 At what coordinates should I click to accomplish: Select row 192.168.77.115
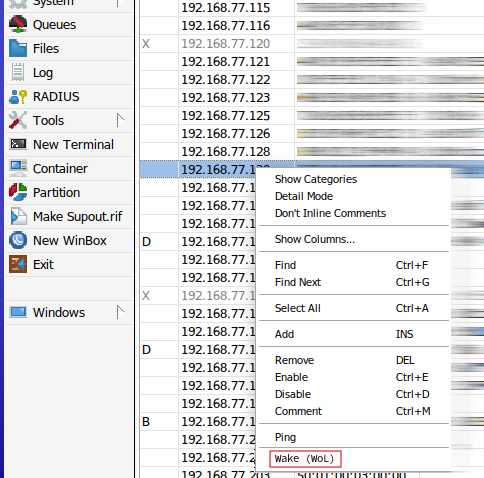(x=312, y=8)
